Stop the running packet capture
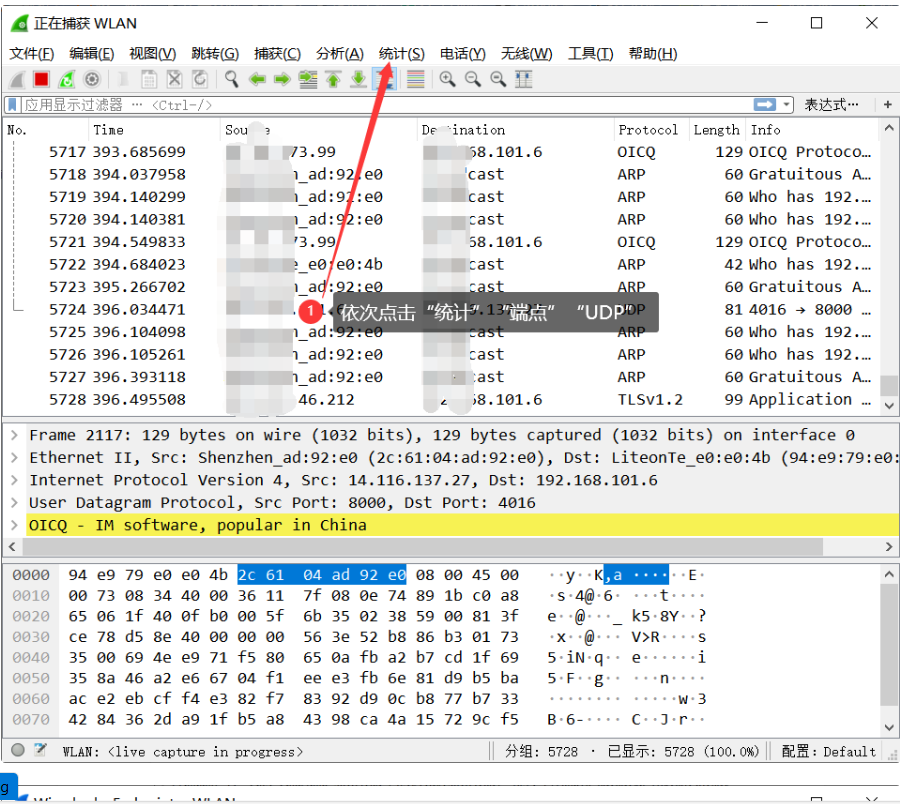Viewport: 900px width, 804px height. click(x=41, y=79)
